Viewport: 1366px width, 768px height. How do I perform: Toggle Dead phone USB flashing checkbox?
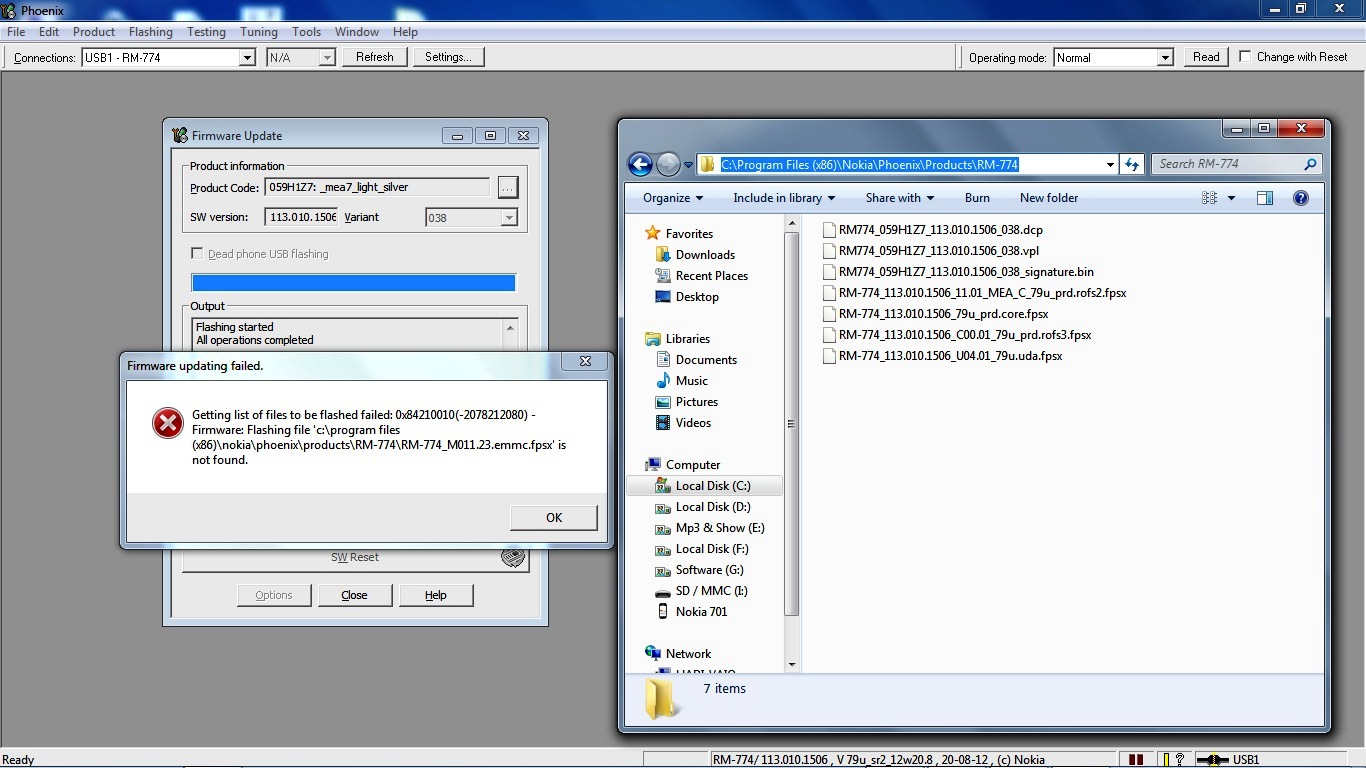click(197, 254)
